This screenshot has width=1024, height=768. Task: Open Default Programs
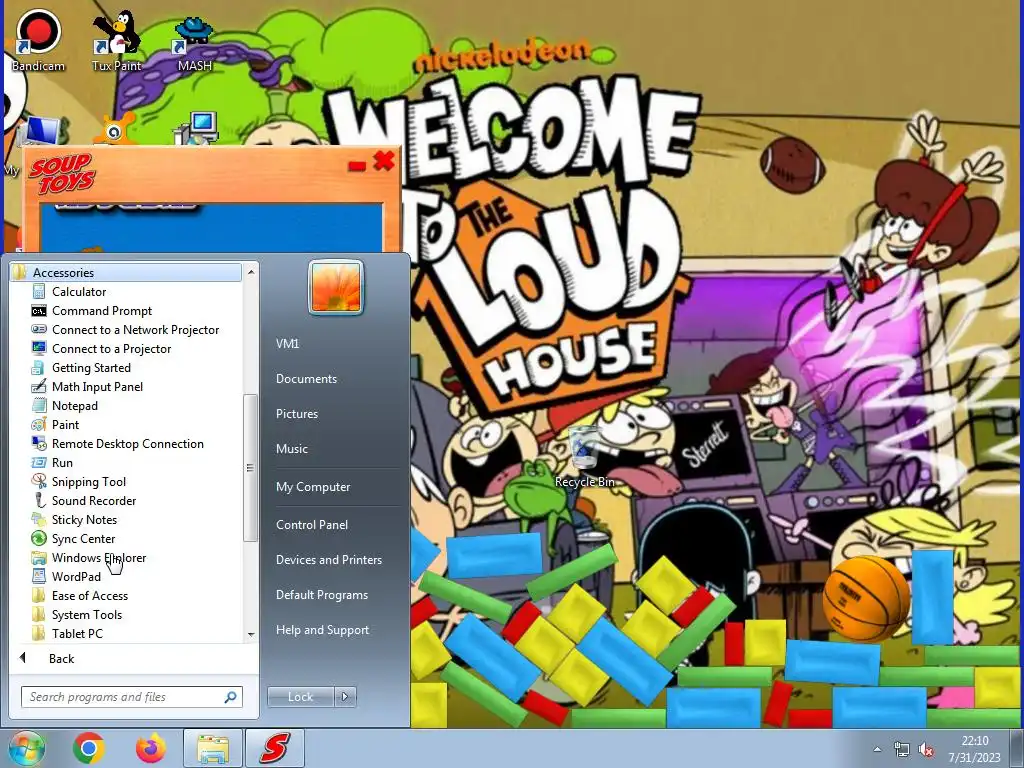tap(322, 595)
